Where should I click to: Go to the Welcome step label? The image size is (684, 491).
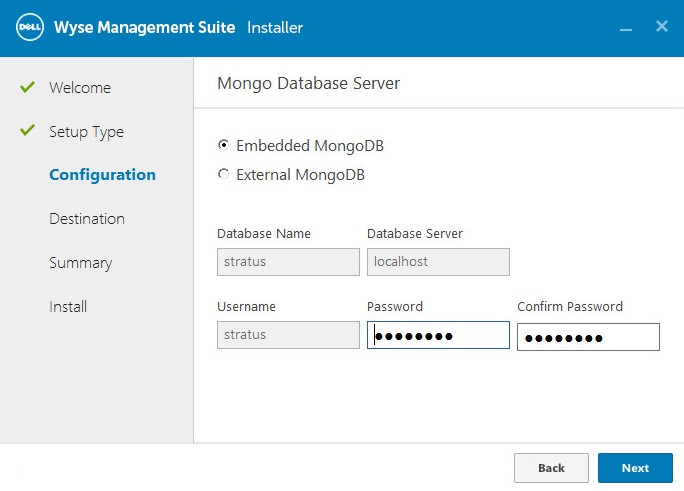click(80, 88)
